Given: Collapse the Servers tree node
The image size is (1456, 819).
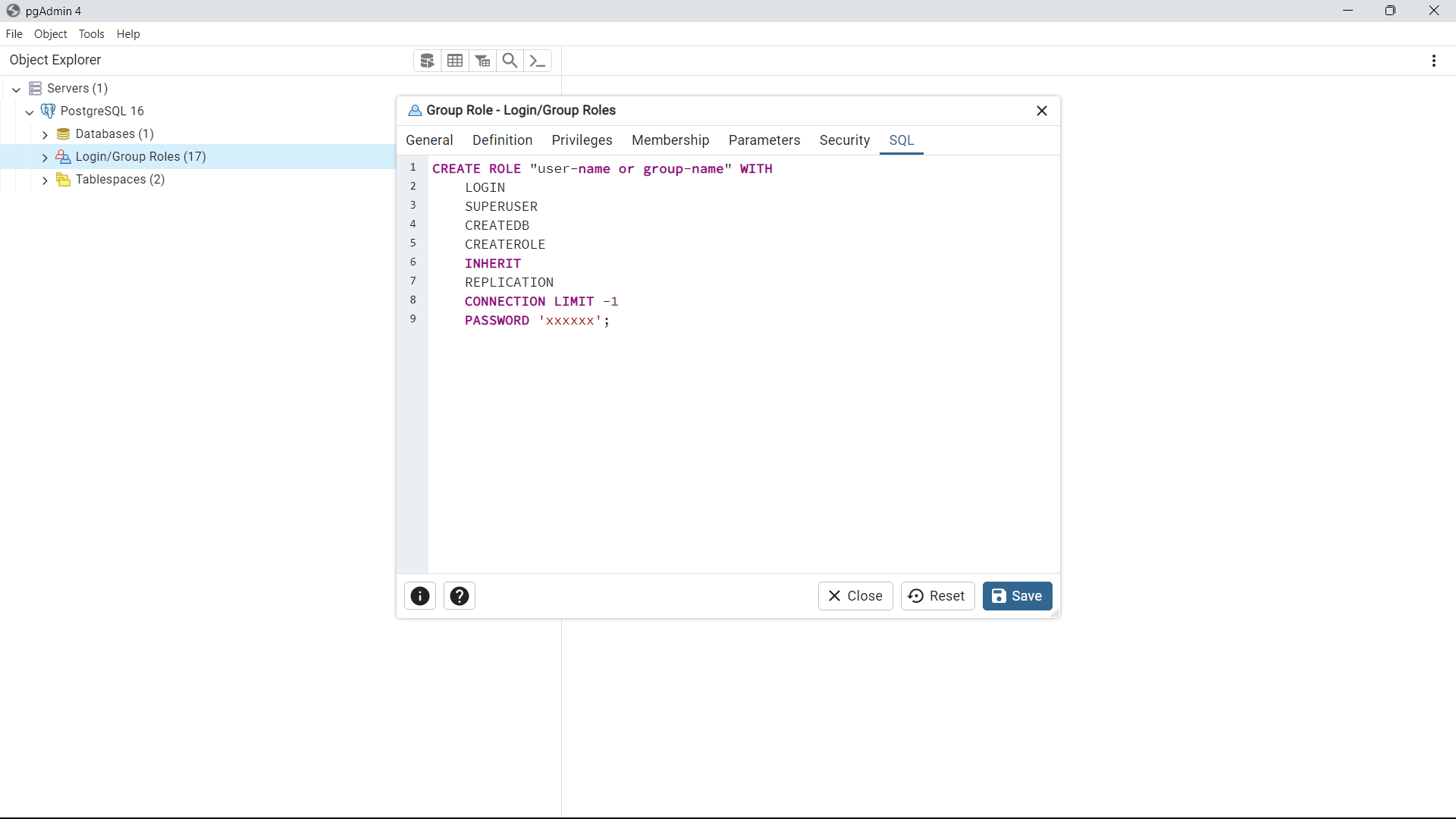Looking at the screenshot, I should tap(16, 89).
